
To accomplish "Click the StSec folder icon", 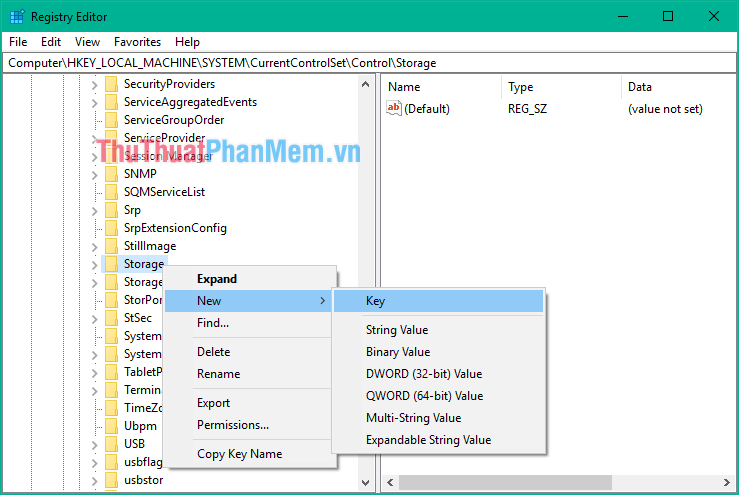I will coord(112,318).
